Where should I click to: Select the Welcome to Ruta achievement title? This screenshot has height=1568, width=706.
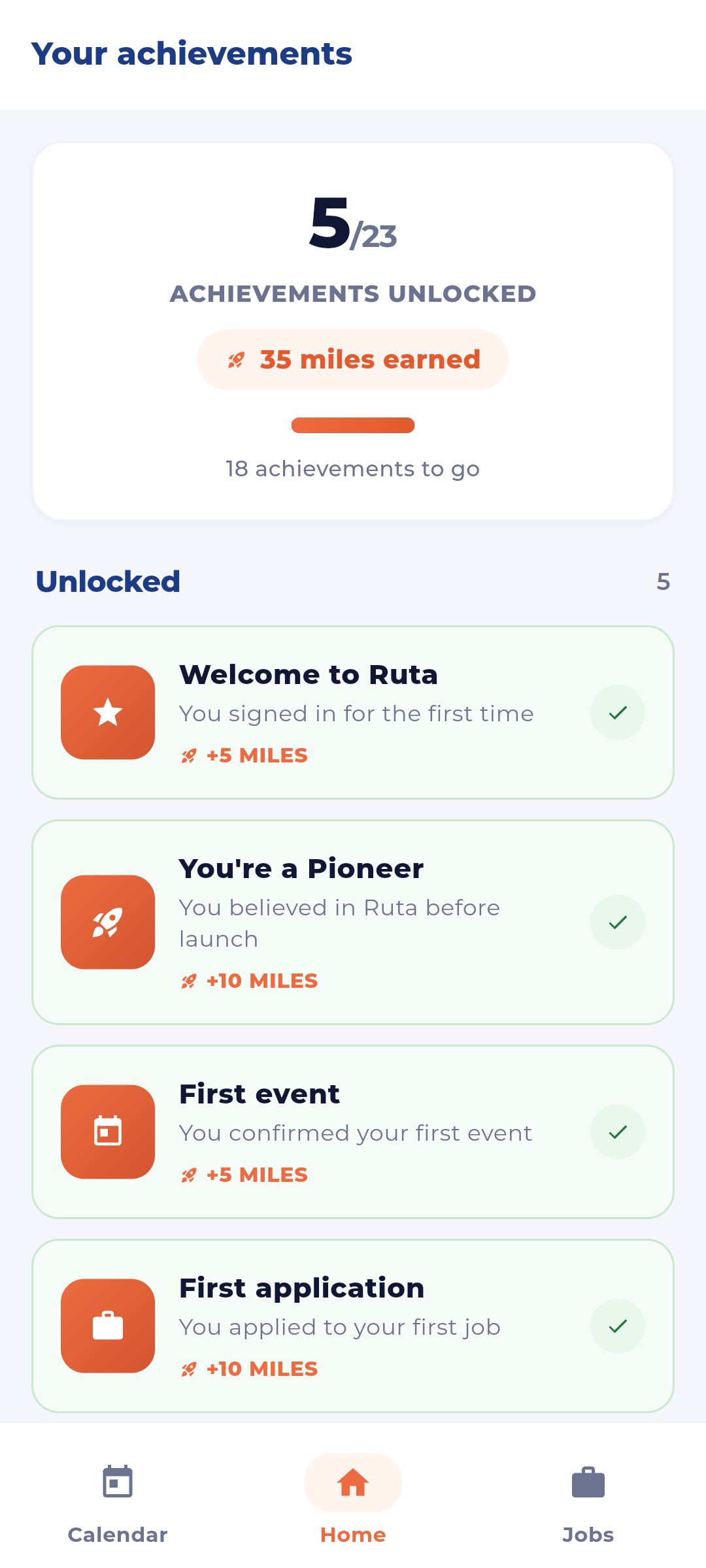pyautogui.click(x=309, y=675)
